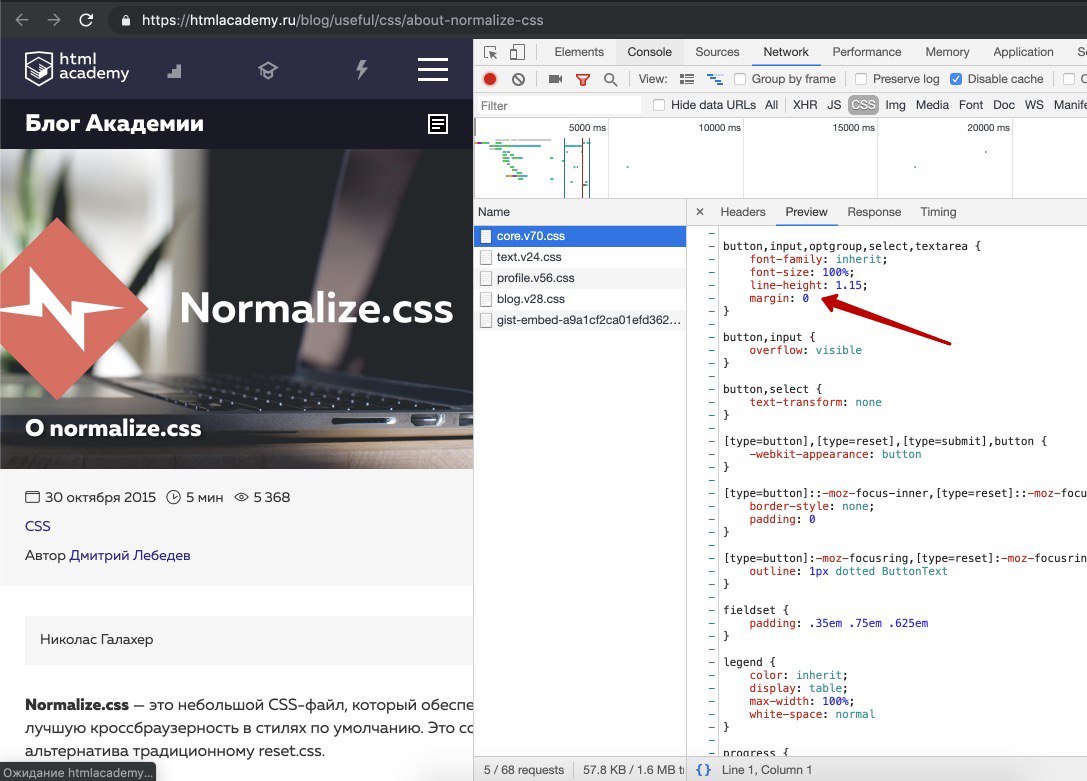Screen dimensions: 1087x781
Task: Click the browser address bar URL
Action: [342, 20]
